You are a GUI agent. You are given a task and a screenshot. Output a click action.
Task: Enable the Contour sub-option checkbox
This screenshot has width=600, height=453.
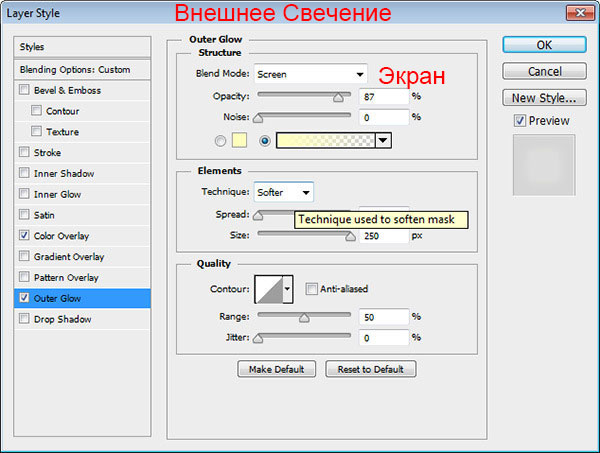pyautogui.click(x=36, y=111)
